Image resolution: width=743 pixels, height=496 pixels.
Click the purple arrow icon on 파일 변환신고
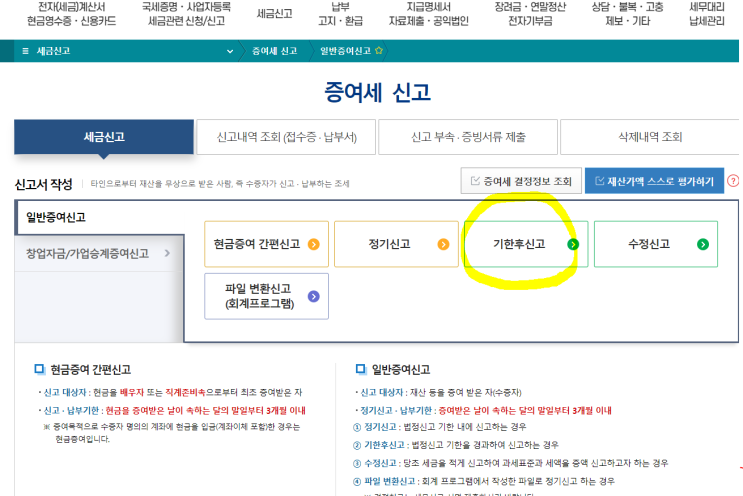[314, 297]
